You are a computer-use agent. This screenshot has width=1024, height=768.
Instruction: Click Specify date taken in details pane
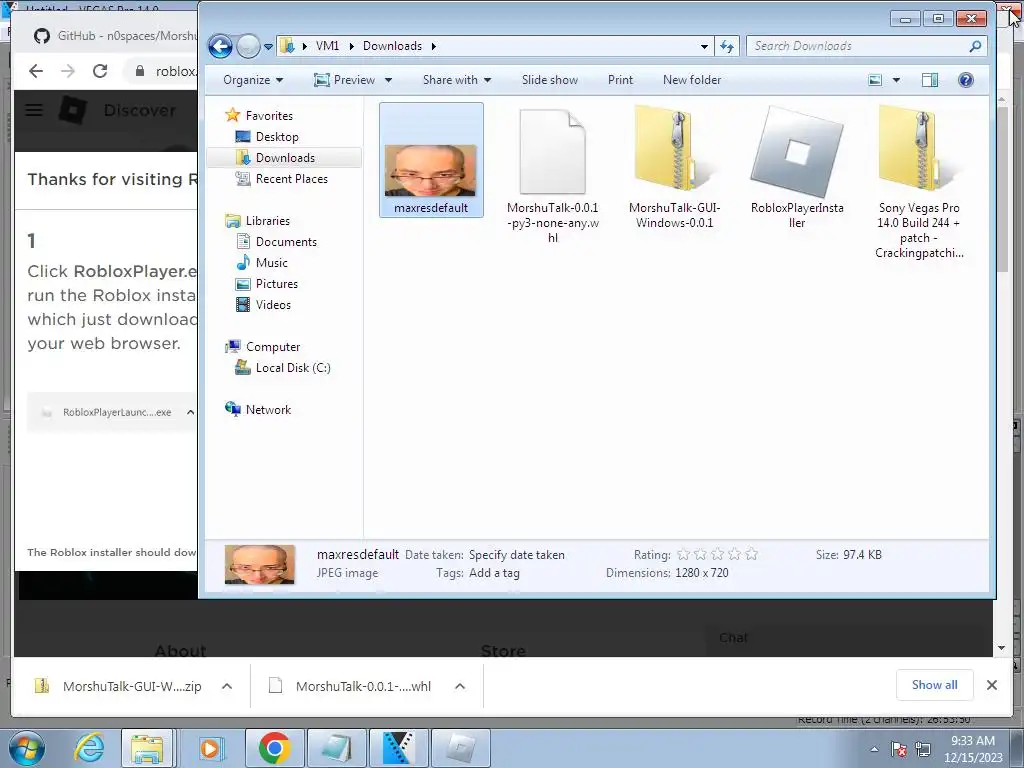coord(517,554)
